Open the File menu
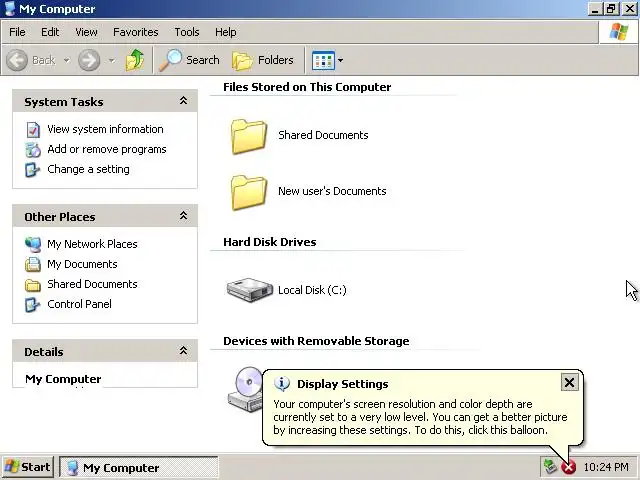Screen dimensions: 640x480 click(17, 32)
